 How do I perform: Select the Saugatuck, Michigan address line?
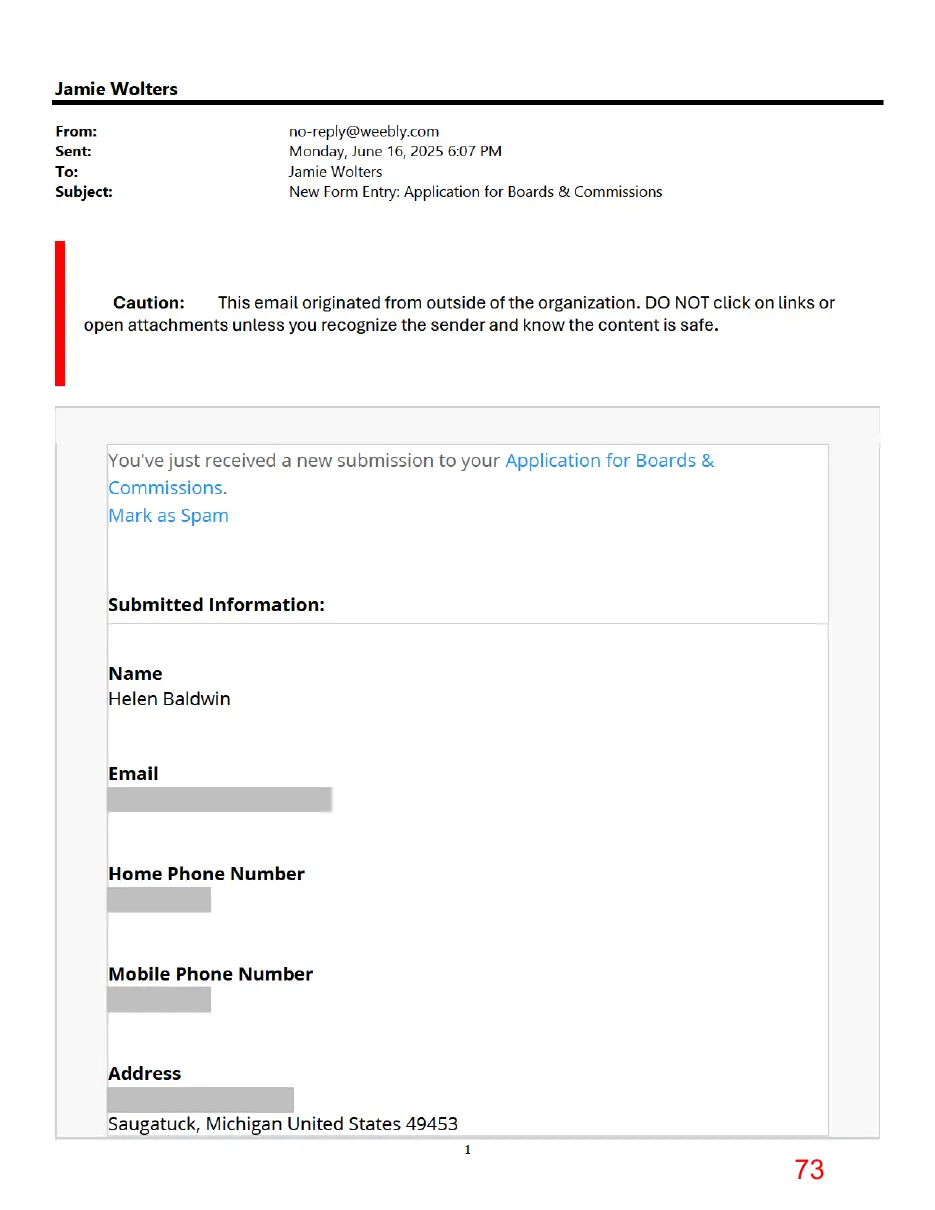[283, 1124]
